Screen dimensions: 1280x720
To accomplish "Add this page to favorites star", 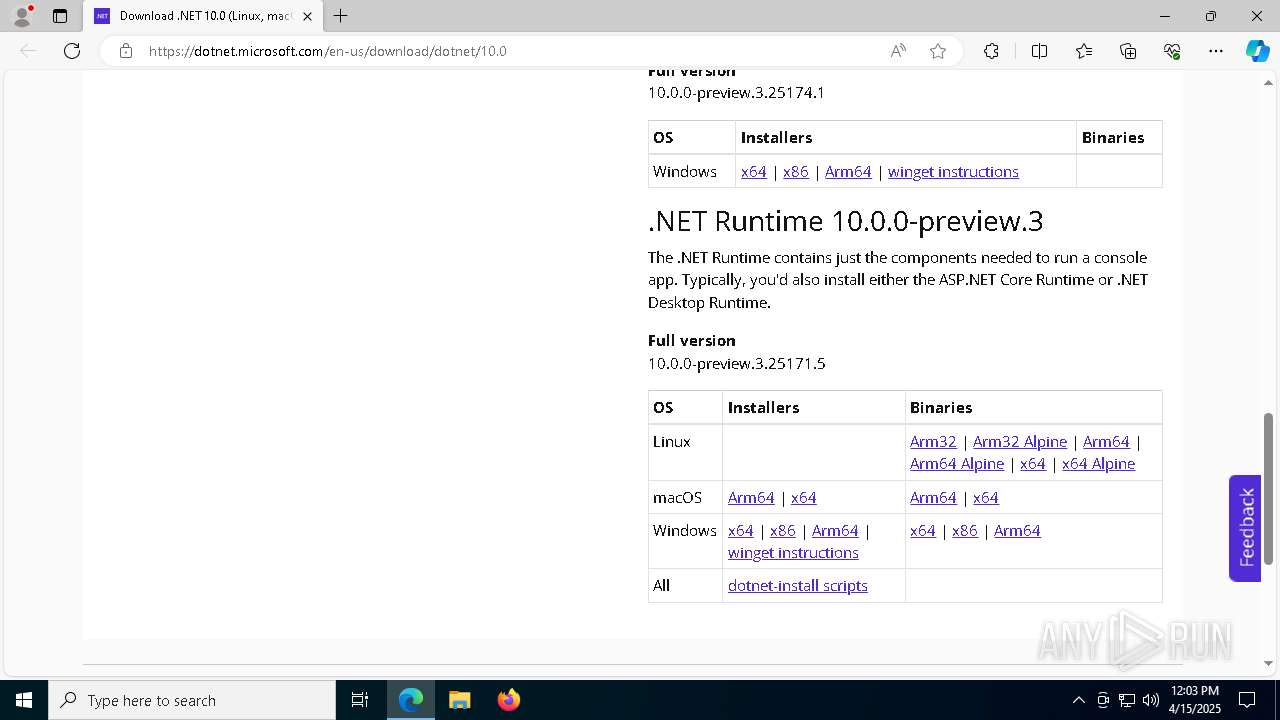I will click(938, 51).
